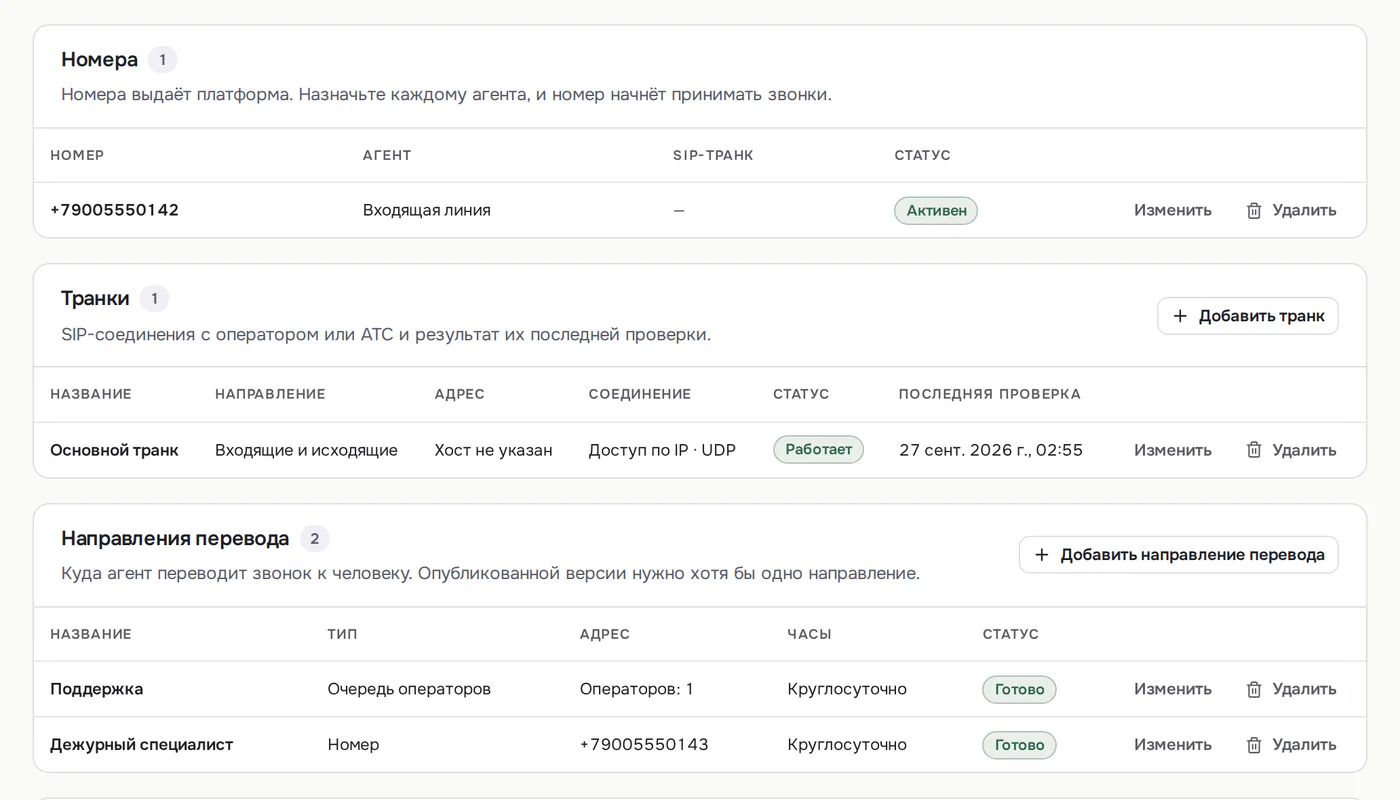This screenshot has height=800, width=1400.
Task: Click Номер type cell
Action: point(353,745)
